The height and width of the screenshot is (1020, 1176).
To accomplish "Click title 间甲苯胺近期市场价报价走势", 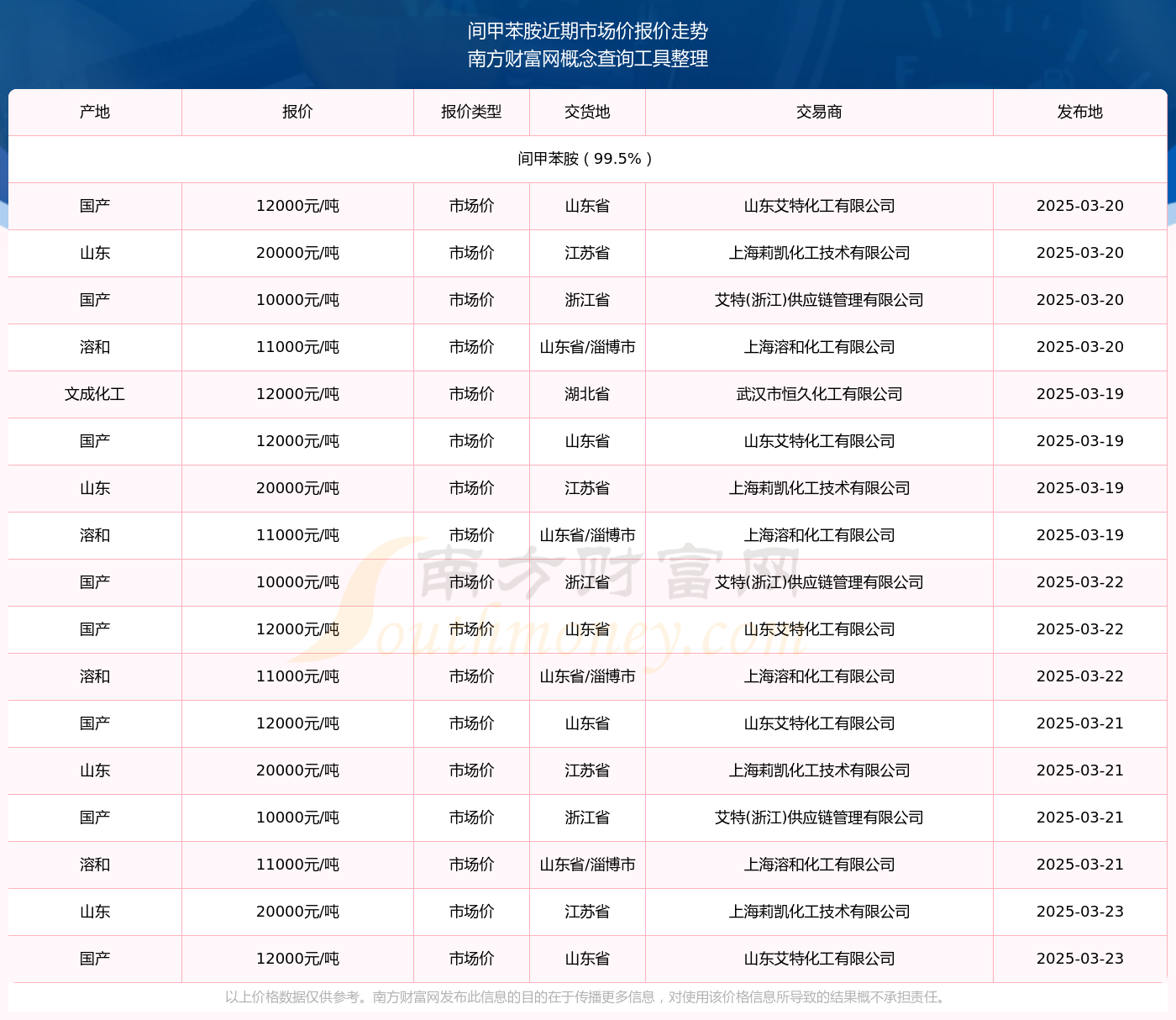I will coord(588,31).
